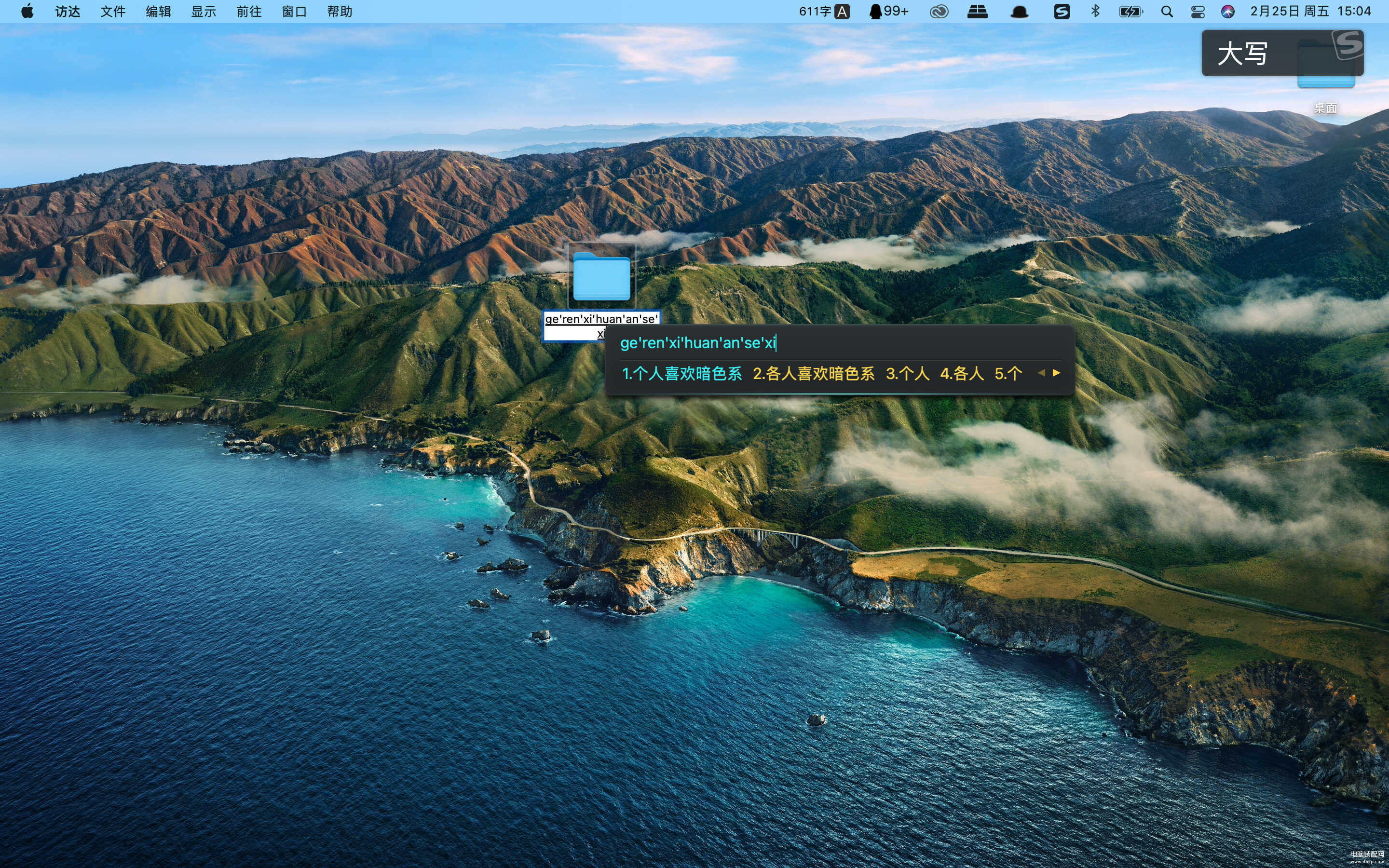Image resolution: width=1389 pixels, height=868 pixels.
Task: Click the Creative Cloud menu bar icon
Action: [939, 12]
